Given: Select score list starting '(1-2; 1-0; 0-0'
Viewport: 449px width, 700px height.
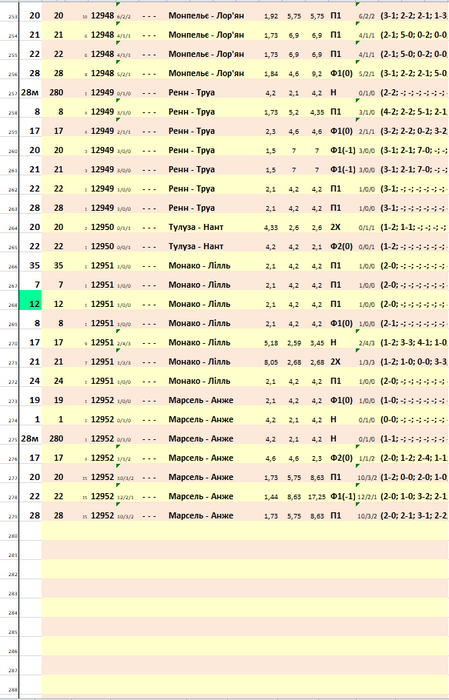Looking at the screenshot, I should click(414, 362).
